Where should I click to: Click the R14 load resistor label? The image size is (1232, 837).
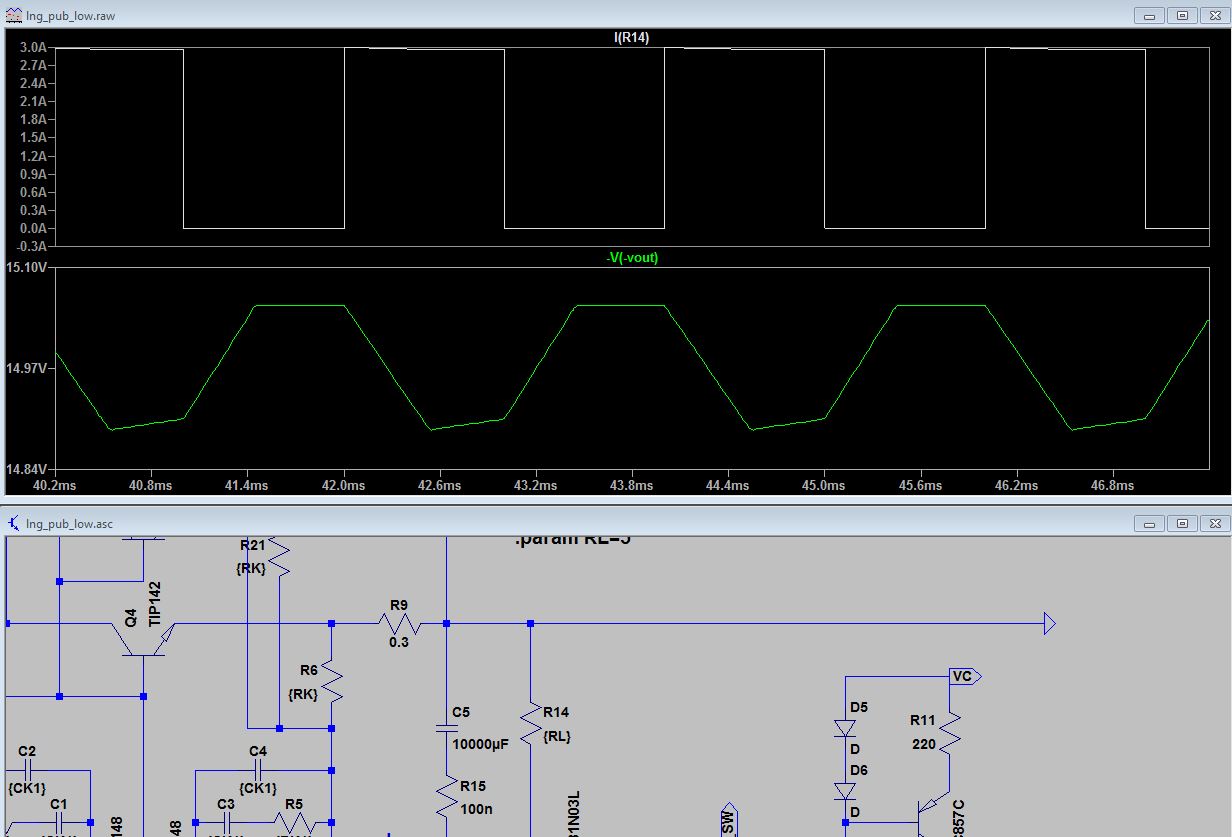[556, 712]
